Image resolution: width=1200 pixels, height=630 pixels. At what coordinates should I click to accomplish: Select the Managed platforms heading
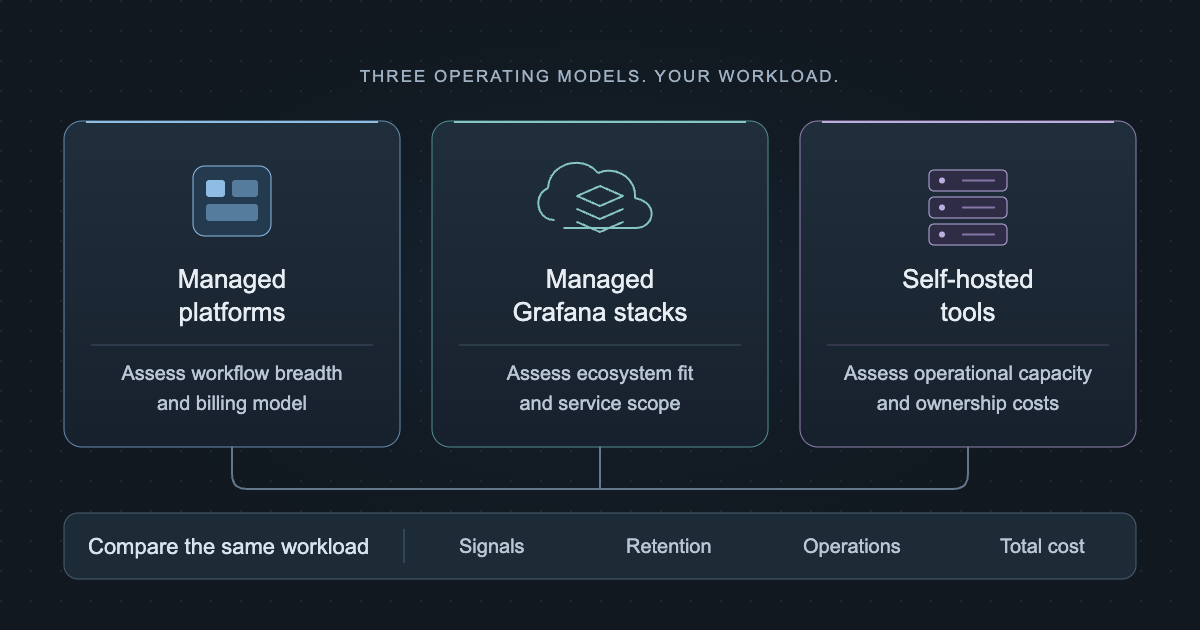[x=232, y=295]
